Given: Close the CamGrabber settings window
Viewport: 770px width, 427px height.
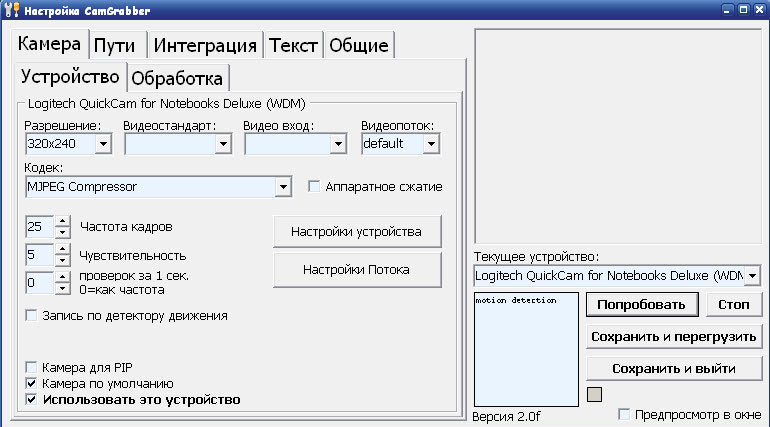Looking at the screenshot, I should [x=760, y=9].
